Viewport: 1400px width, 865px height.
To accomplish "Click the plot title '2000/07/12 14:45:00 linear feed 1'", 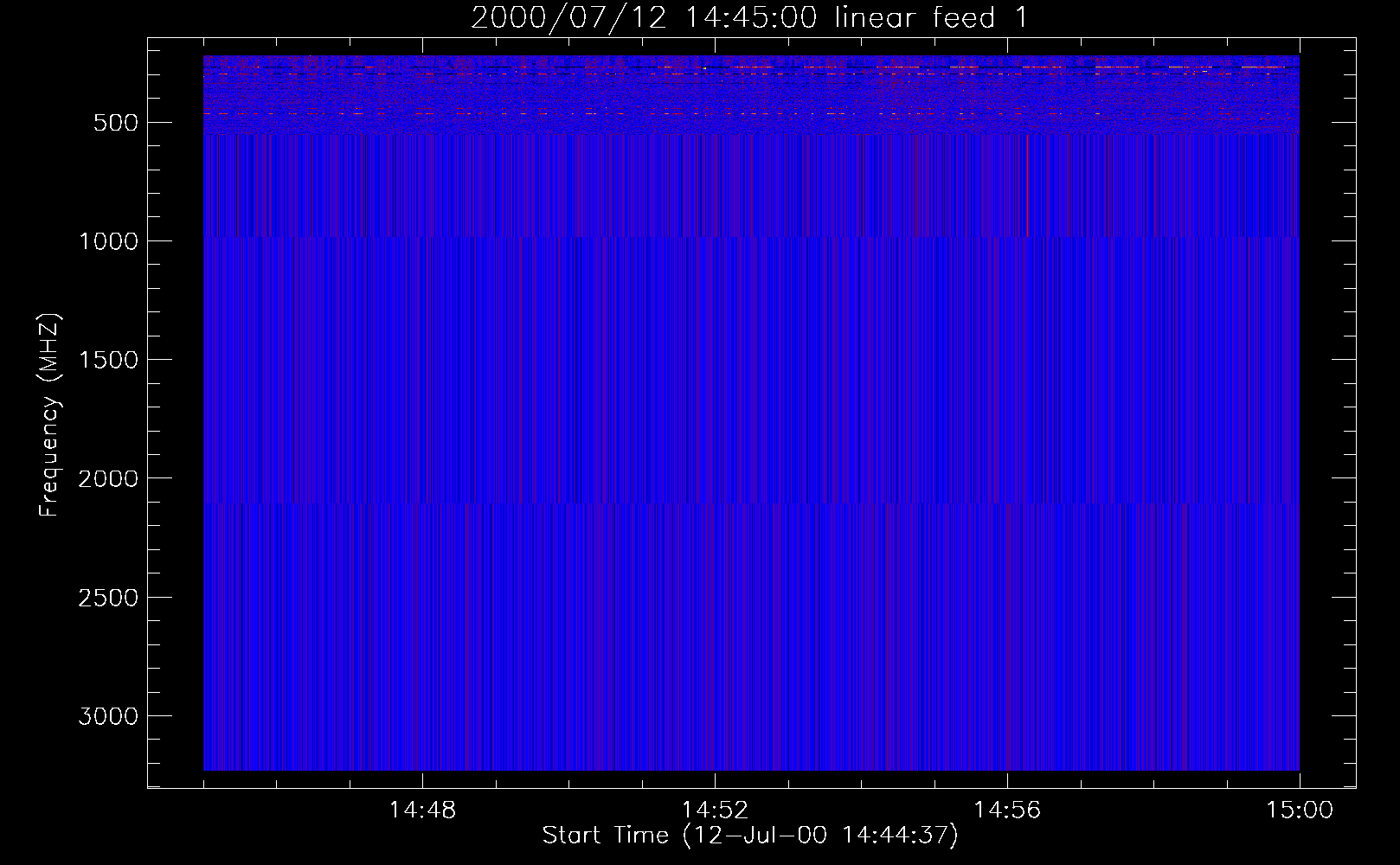I will pos(749,18).
